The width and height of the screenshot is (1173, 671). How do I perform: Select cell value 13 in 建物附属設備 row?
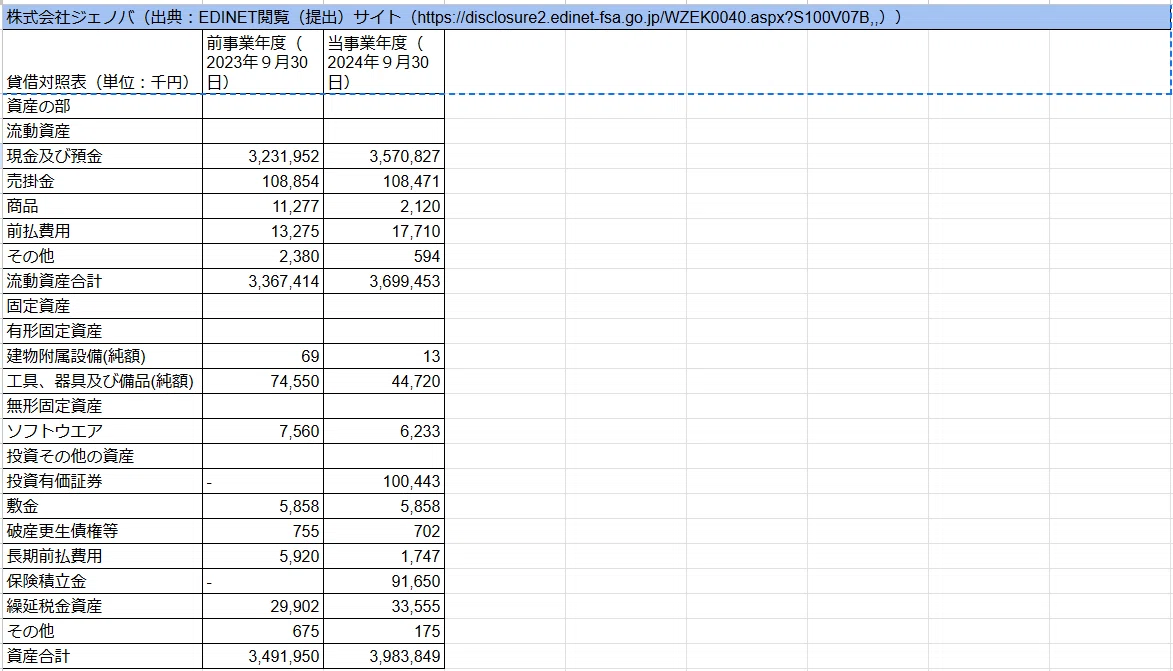click(x=384, y=357)
